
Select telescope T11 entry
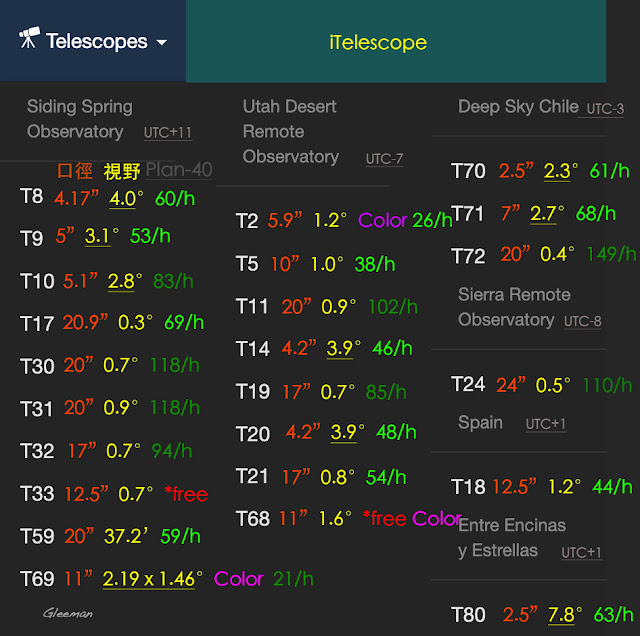[x=251, y=306]
